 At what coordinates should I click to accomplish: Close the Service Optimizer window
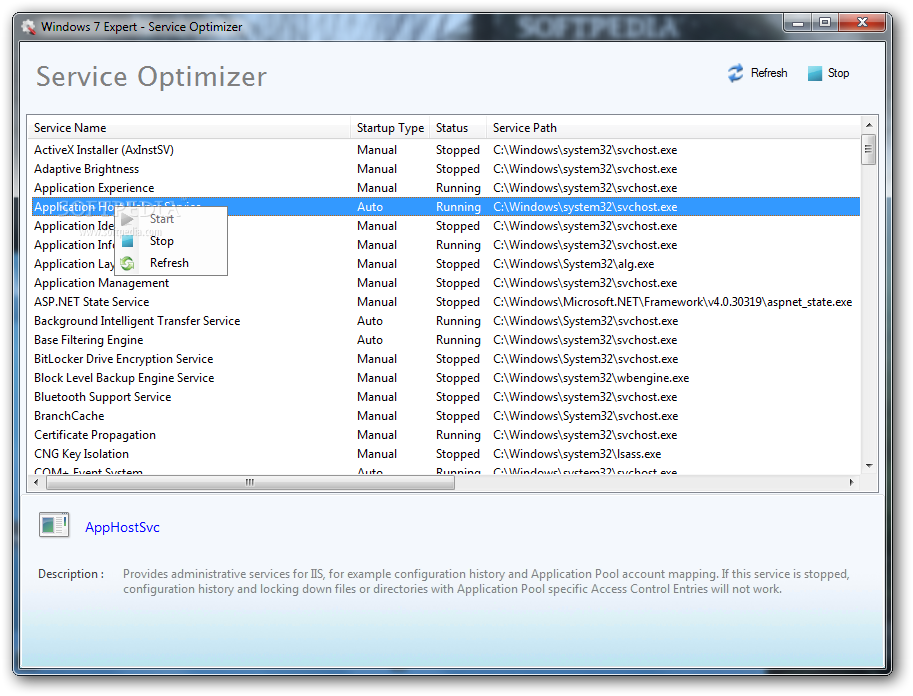862,23
